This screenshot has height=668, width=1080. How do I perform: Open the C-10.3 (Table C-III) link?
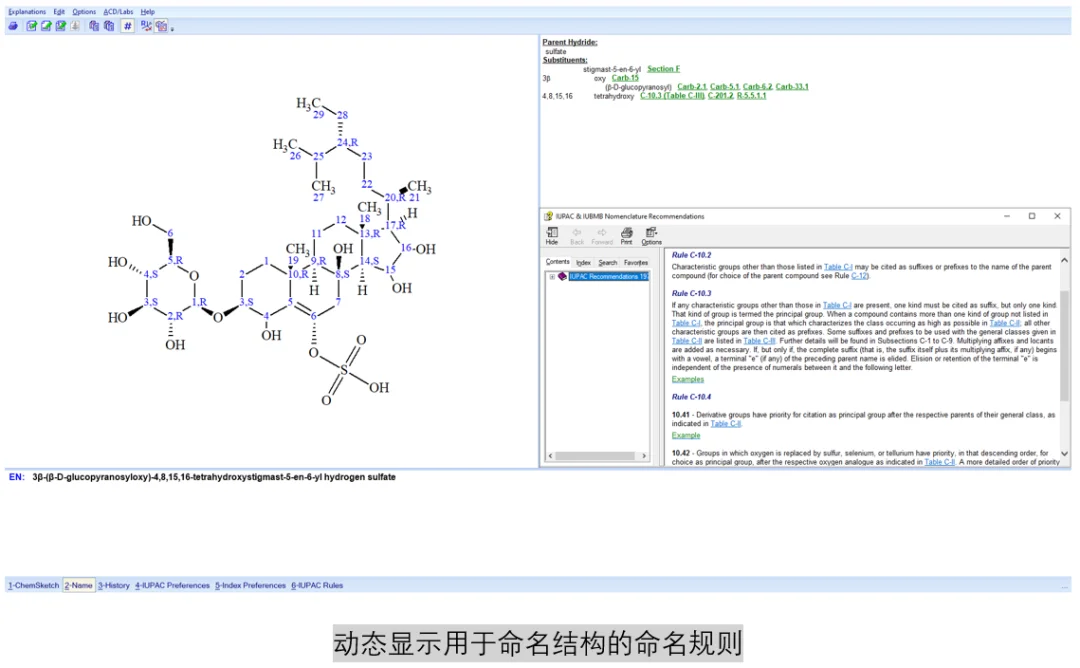672,96
